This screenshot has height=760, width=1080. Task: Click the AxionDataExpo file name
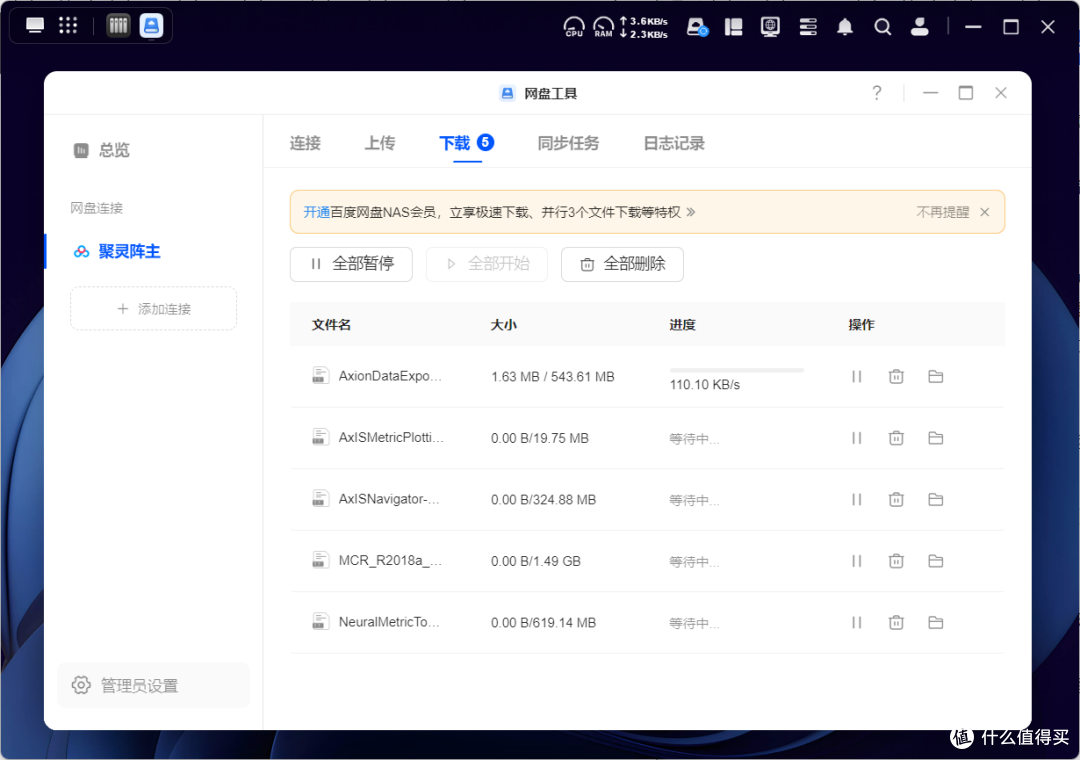pyautogui.click(x=390, y=376)
